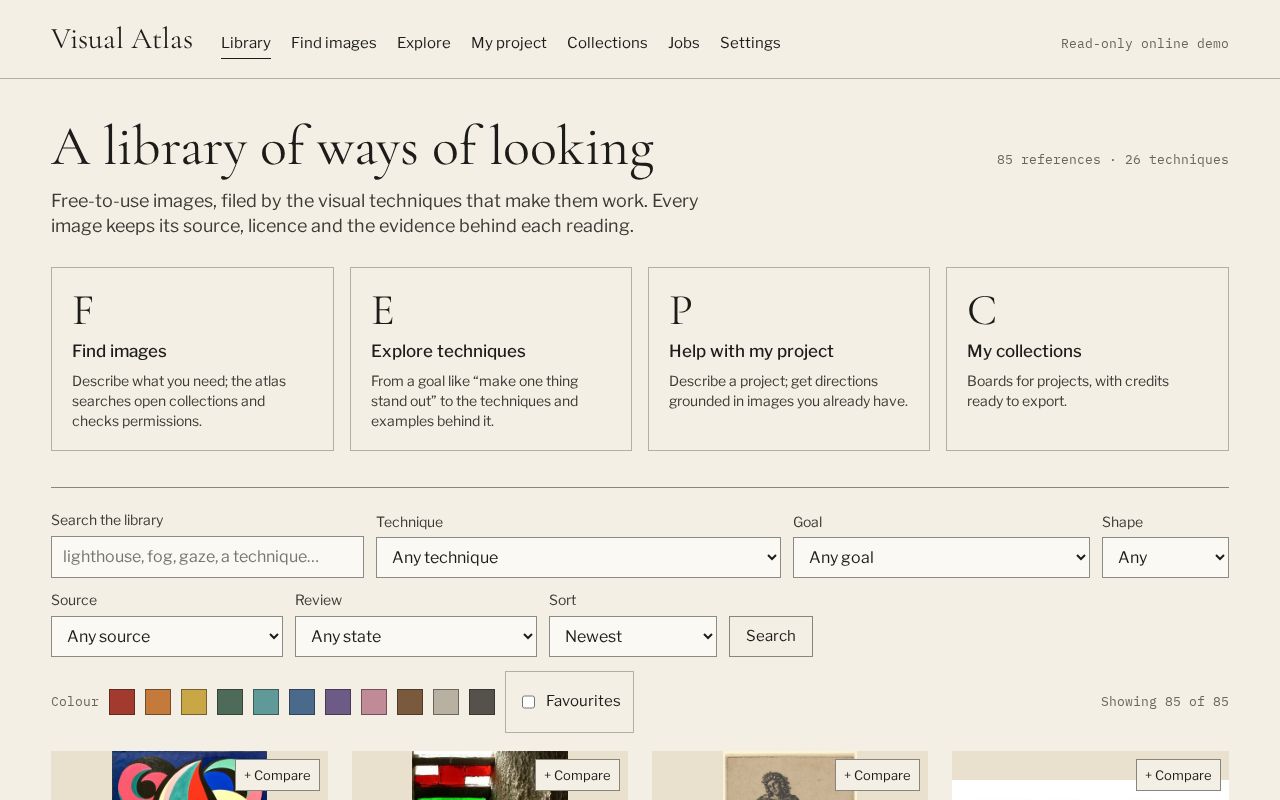Filter by the teal colour swatch
Screen dimensions: 1280x800
pos(266,702)
